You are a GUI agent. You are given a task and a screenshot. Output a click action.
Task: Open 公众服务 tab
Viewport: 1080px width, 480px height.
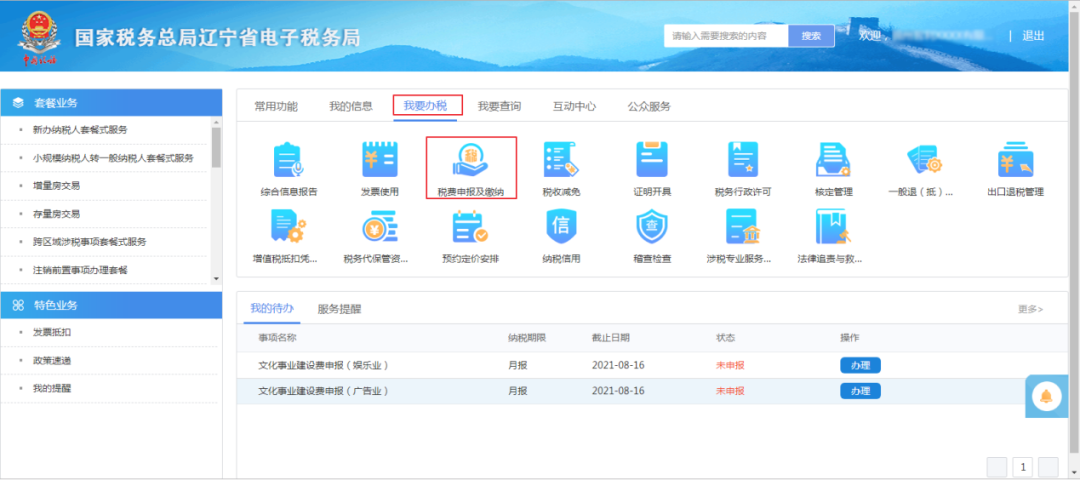(649, 106)
